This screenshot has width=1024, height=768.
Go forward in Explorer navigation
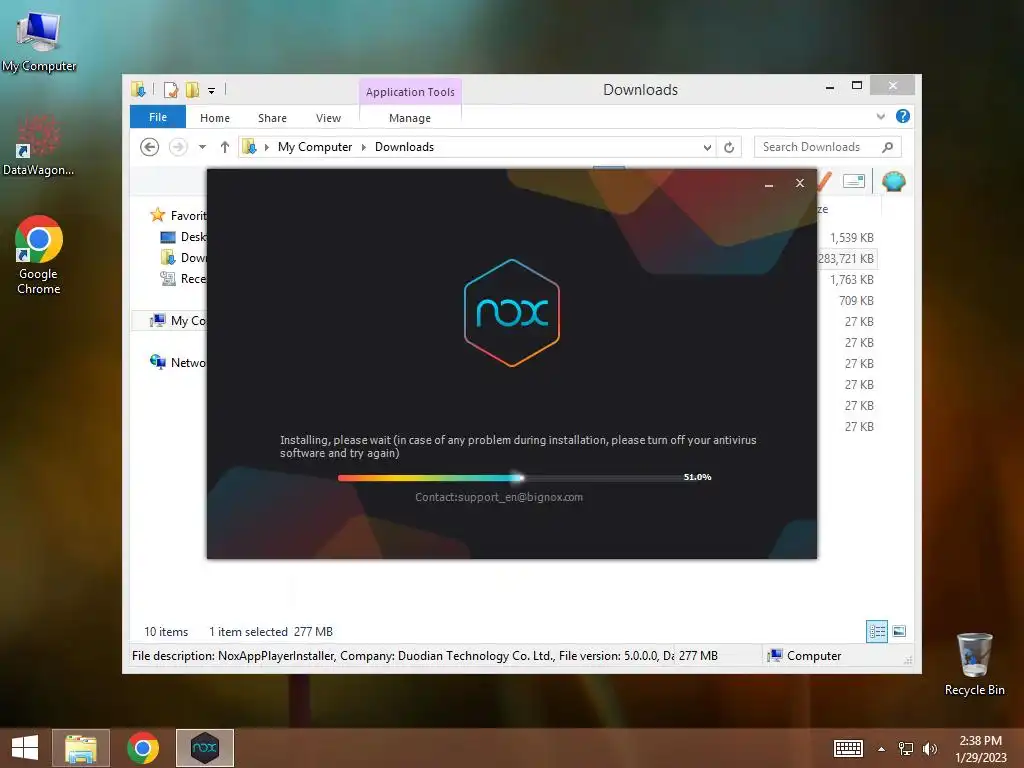click(178, 147)
